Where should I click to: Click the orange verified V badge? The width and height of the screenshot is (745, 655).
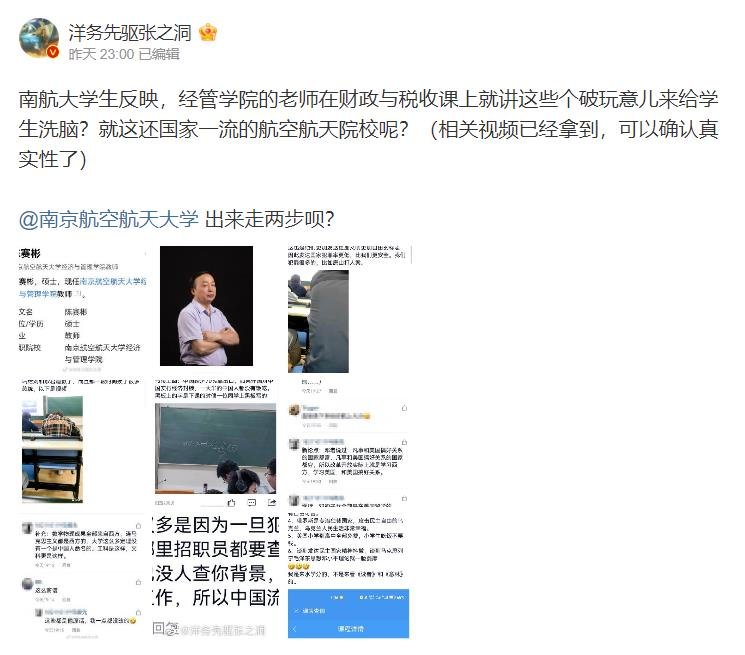[x=53, y=52]
